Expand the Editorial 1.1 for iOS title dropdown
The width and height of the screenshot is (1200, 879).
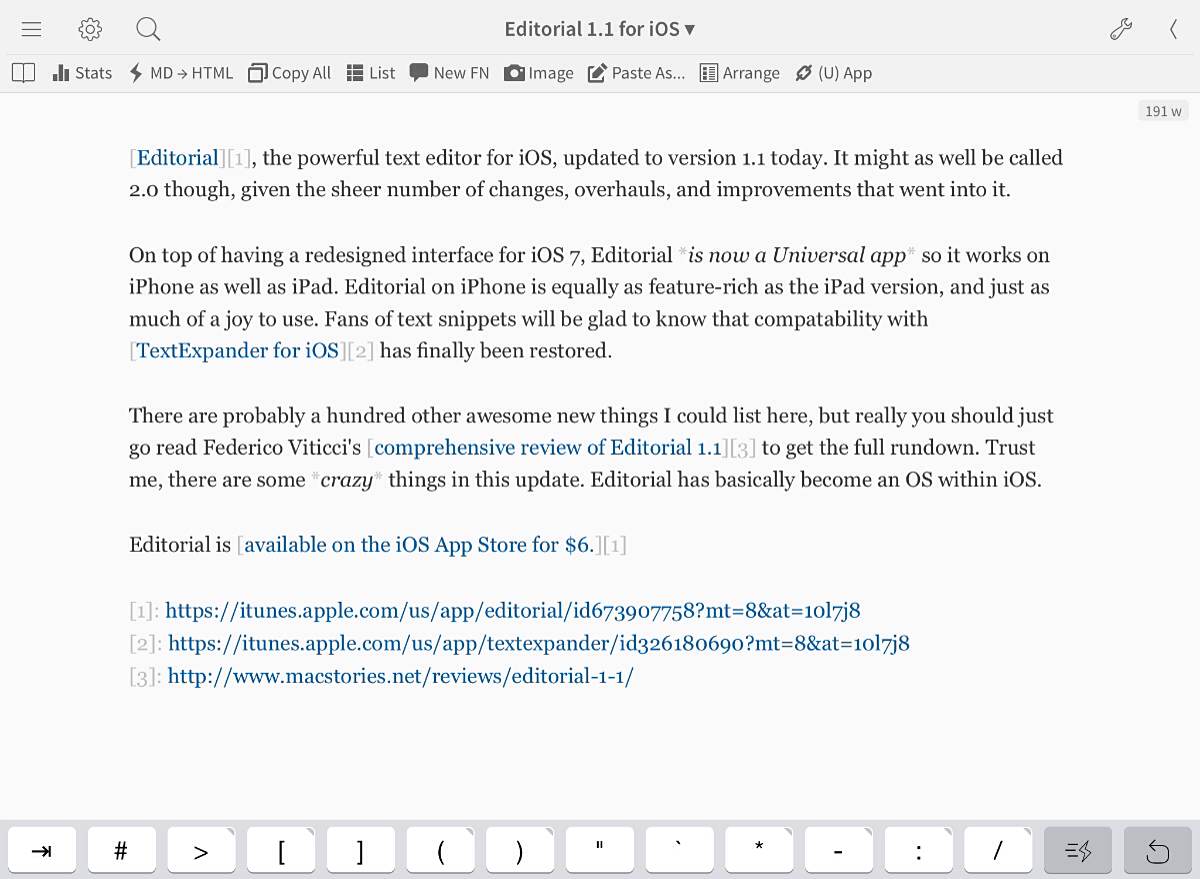[x=599, y=29]
